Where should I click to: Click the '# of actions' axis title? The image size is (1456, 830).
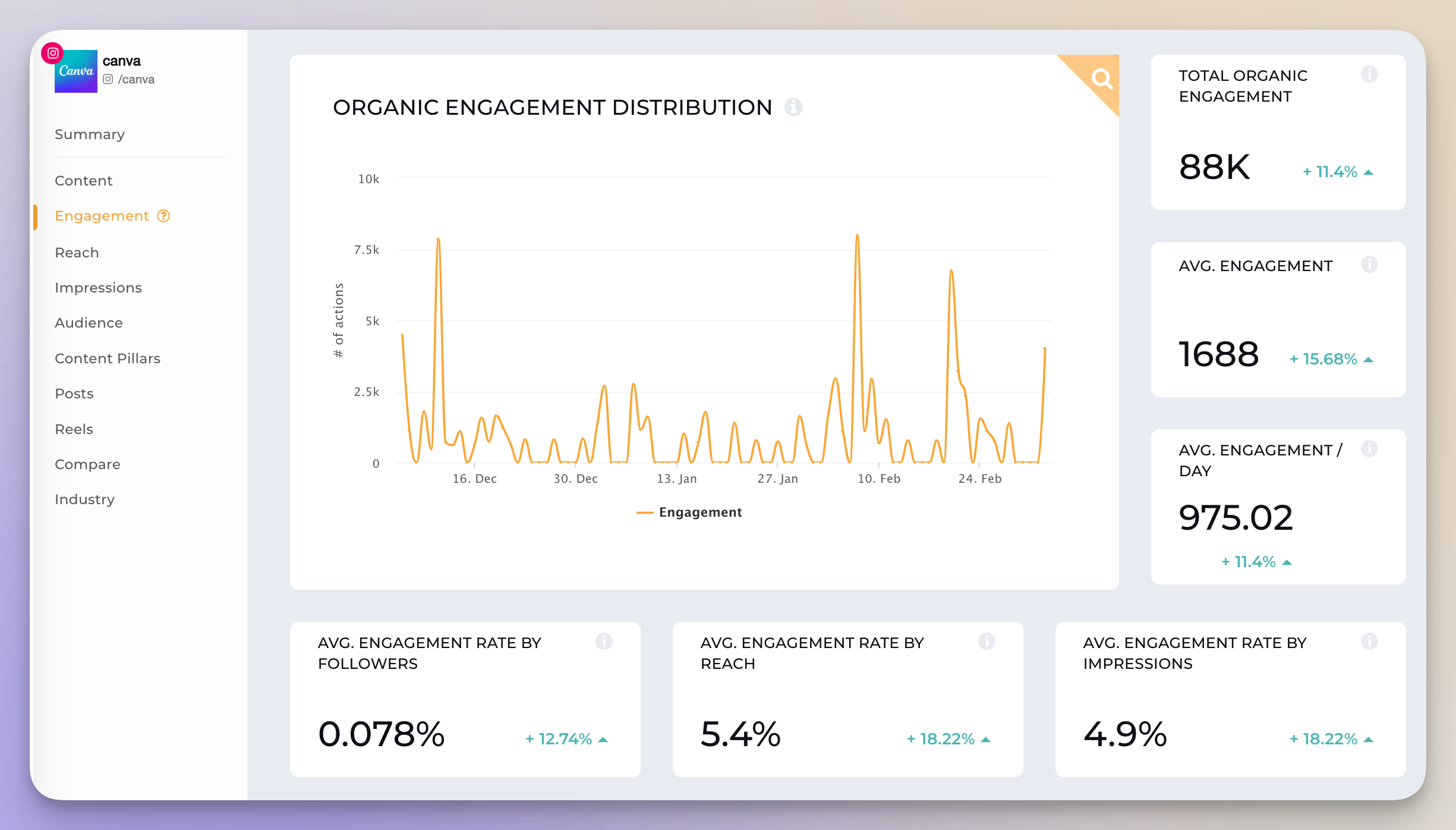(338, 320)
